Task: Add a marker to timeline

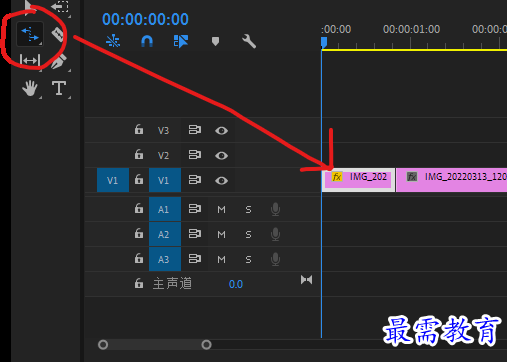Action: tap(215, 41)
